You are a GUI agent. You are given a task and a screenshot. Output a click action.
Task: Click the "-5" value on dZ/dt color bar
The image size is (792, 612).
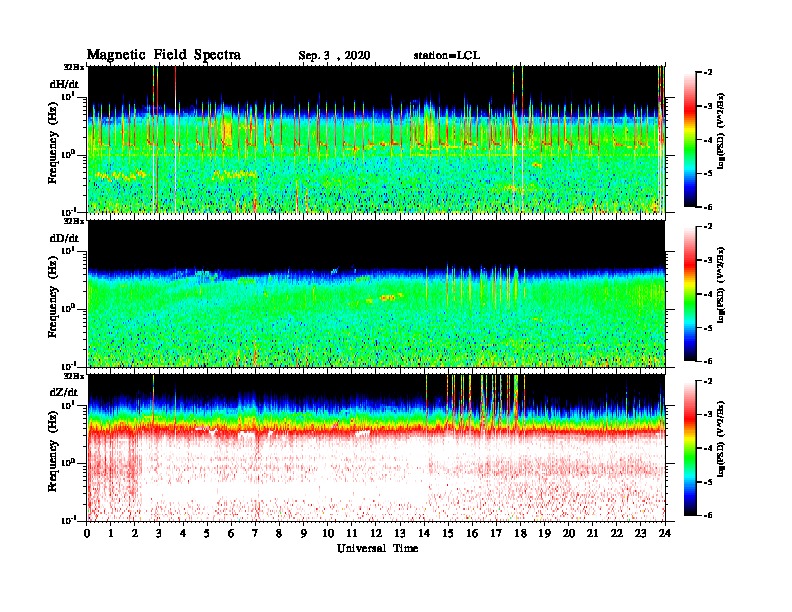pos(707,482)
